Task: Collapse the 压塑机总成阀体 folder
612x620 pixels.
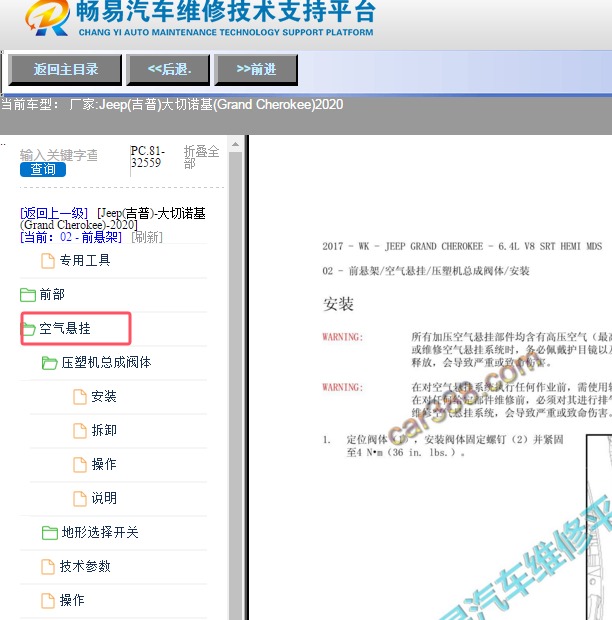Action: [x=106, y=363]
